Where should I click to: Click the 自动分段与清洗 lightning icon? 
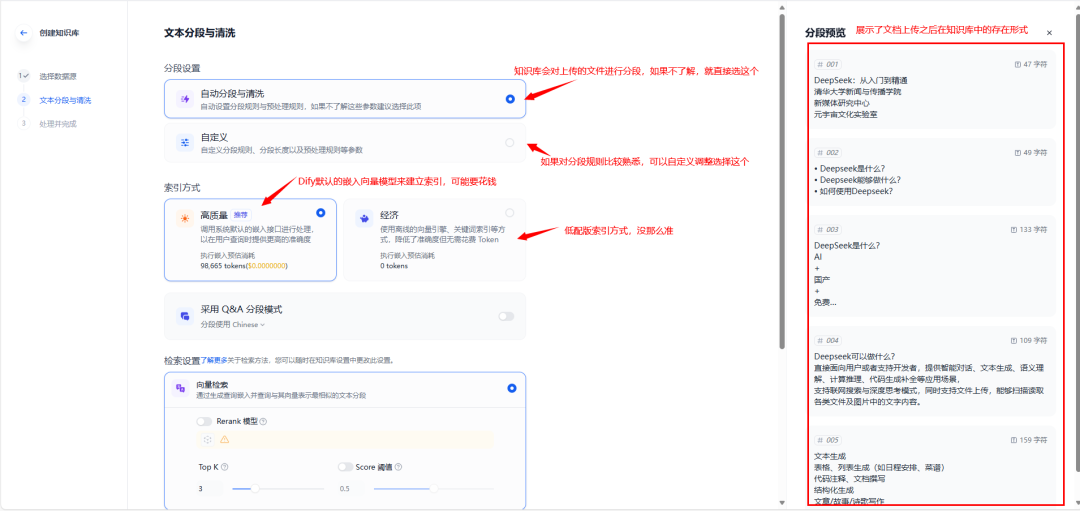tap(185, 99)
